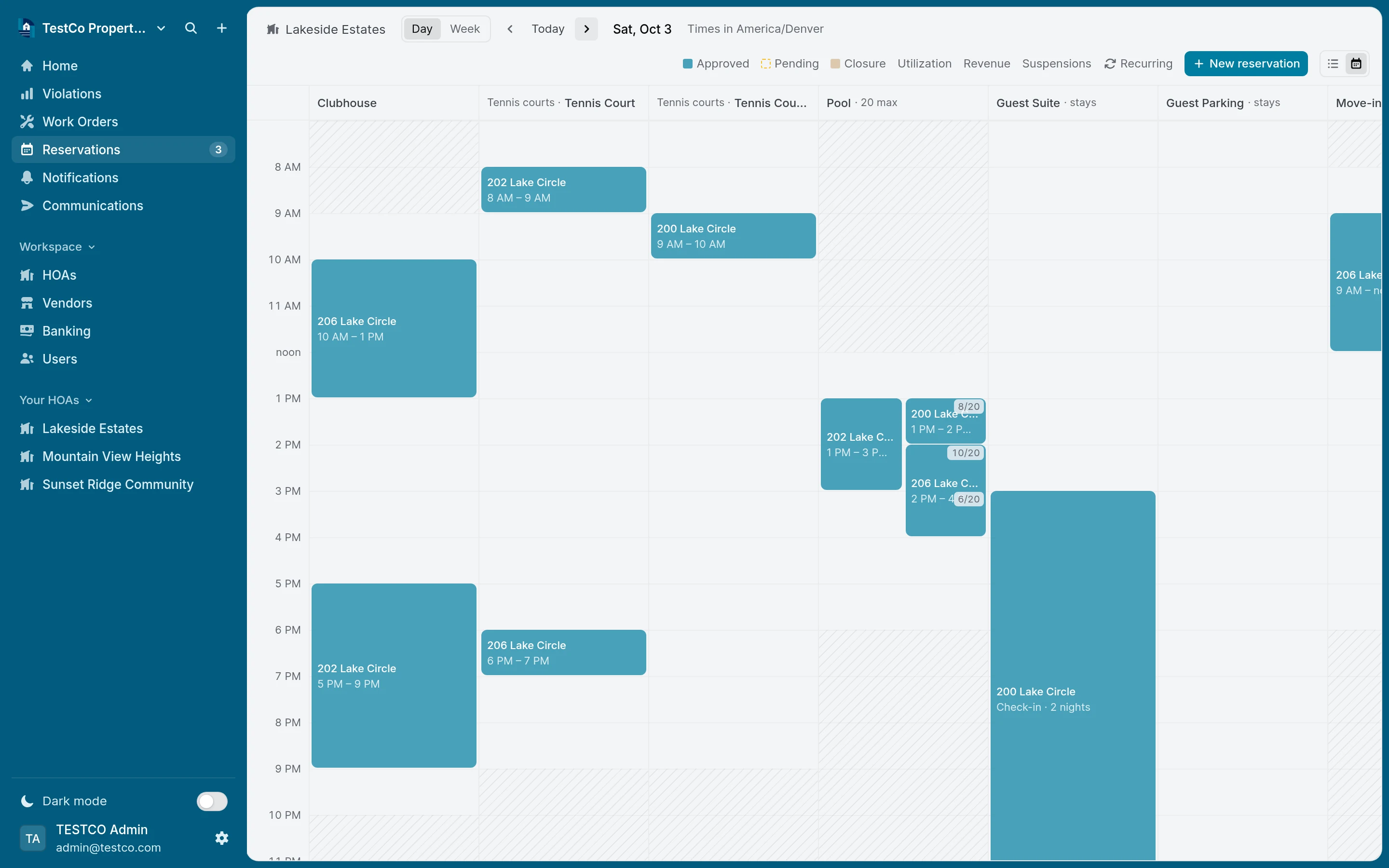Collapse the Workspace section
This screenshot has height=868, width=1389.
tap(57, 247)
